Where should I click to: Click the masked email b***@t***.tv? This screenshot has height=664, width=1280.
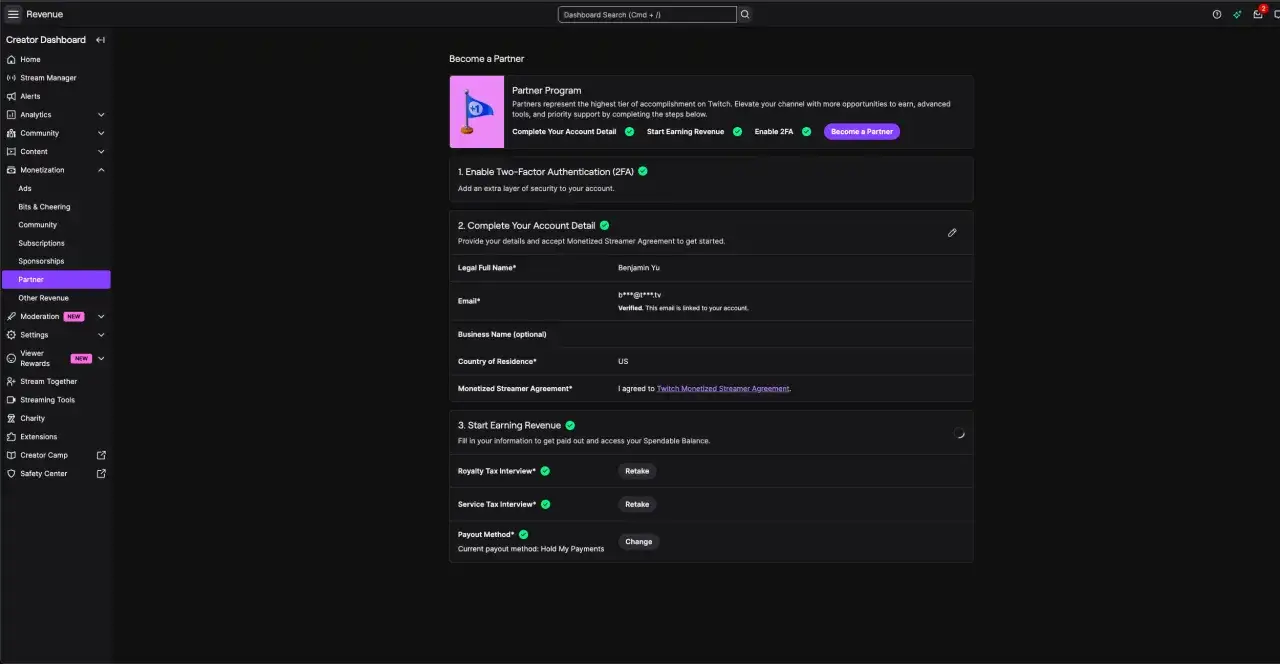pos(639,295)
